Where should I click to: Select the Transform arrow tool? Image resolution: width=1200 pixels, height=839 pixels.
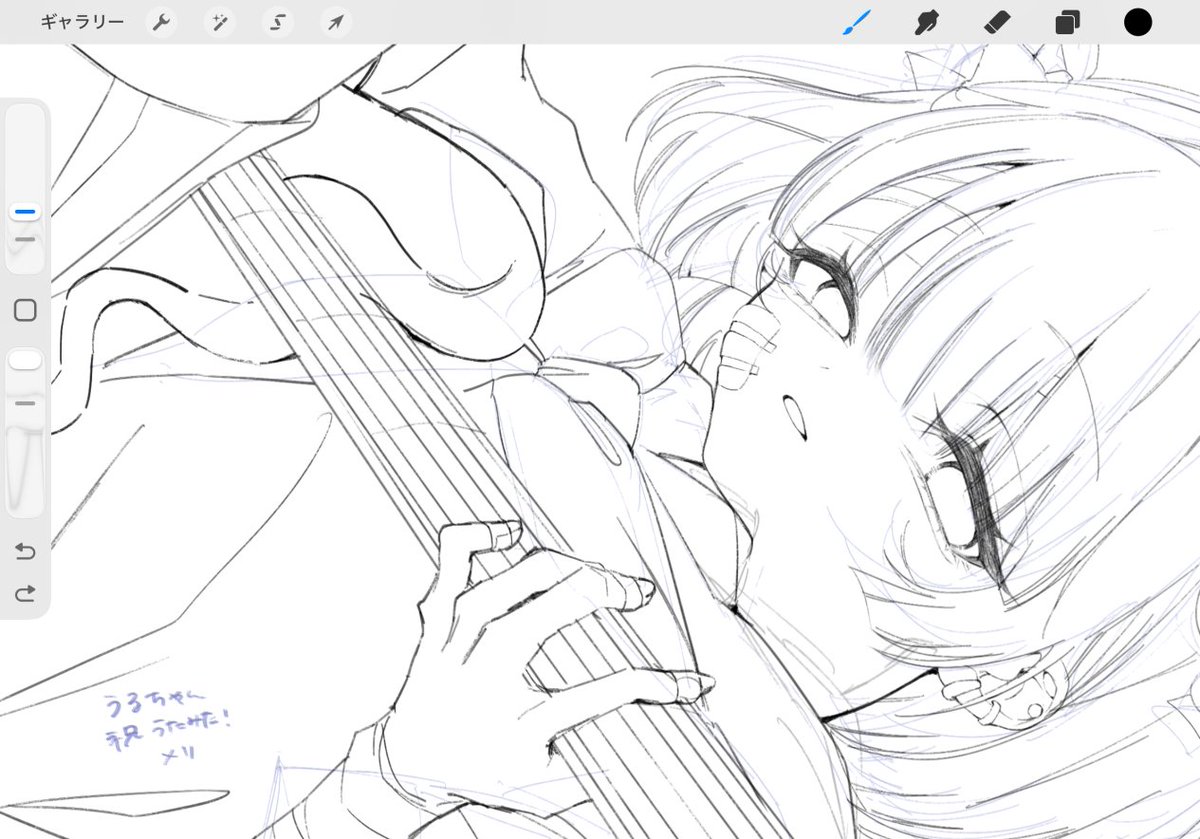(x=336, y=22)
